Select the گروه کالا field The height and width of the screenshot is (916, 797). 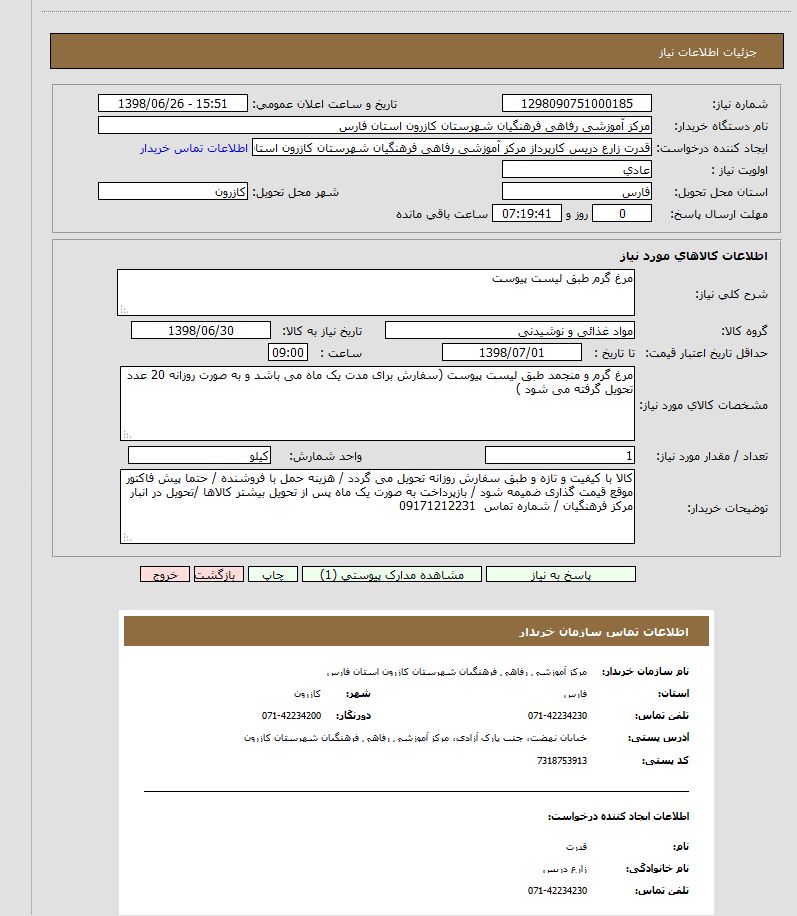(510, 330)
